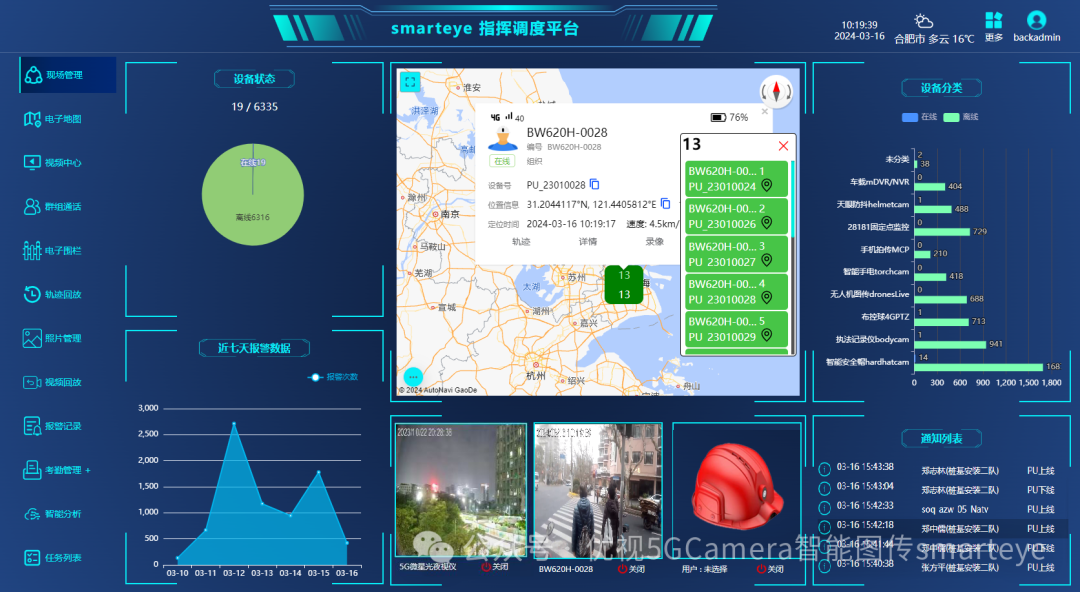
Task: Copy the location coordinates 31.2044117°N
Action: pos(665,204)
